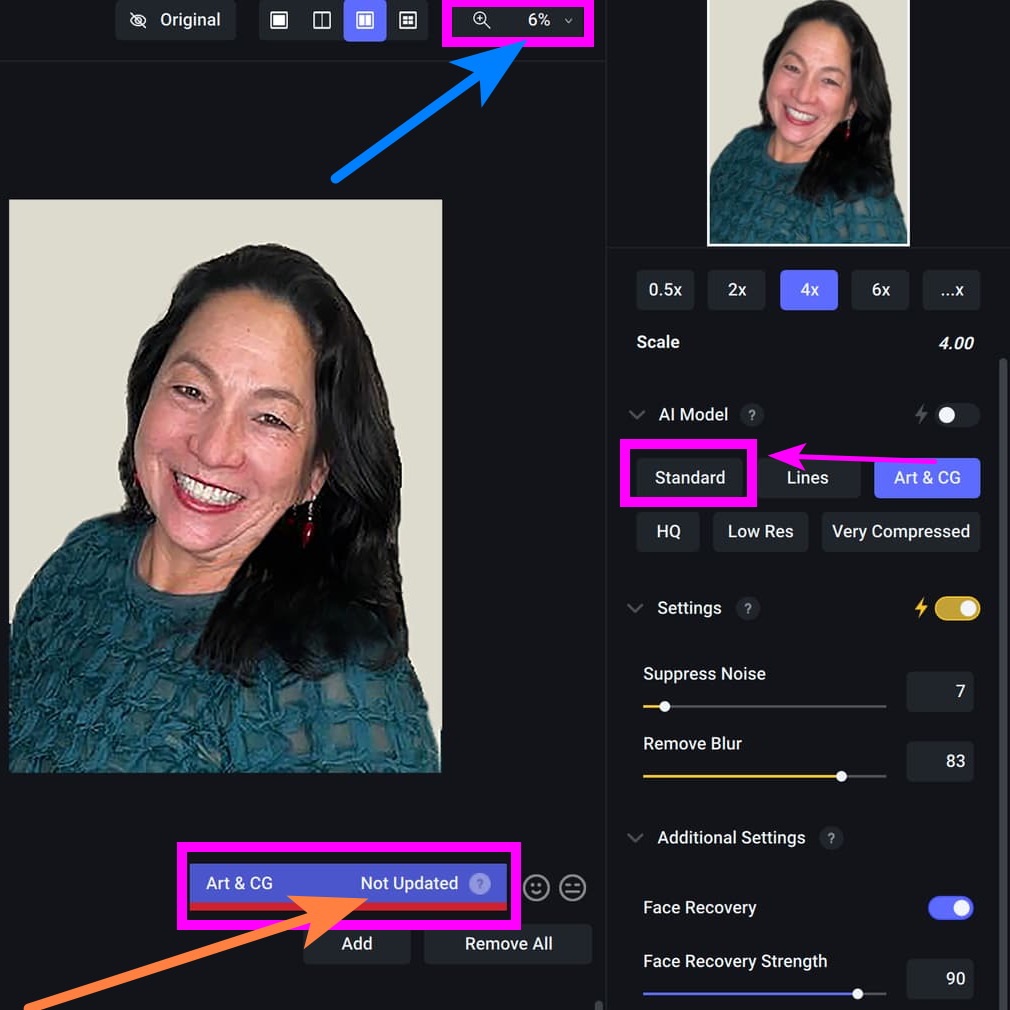Select the split view layout icon
Viewport: 1010px width, 1010px height.
(322, 21)
